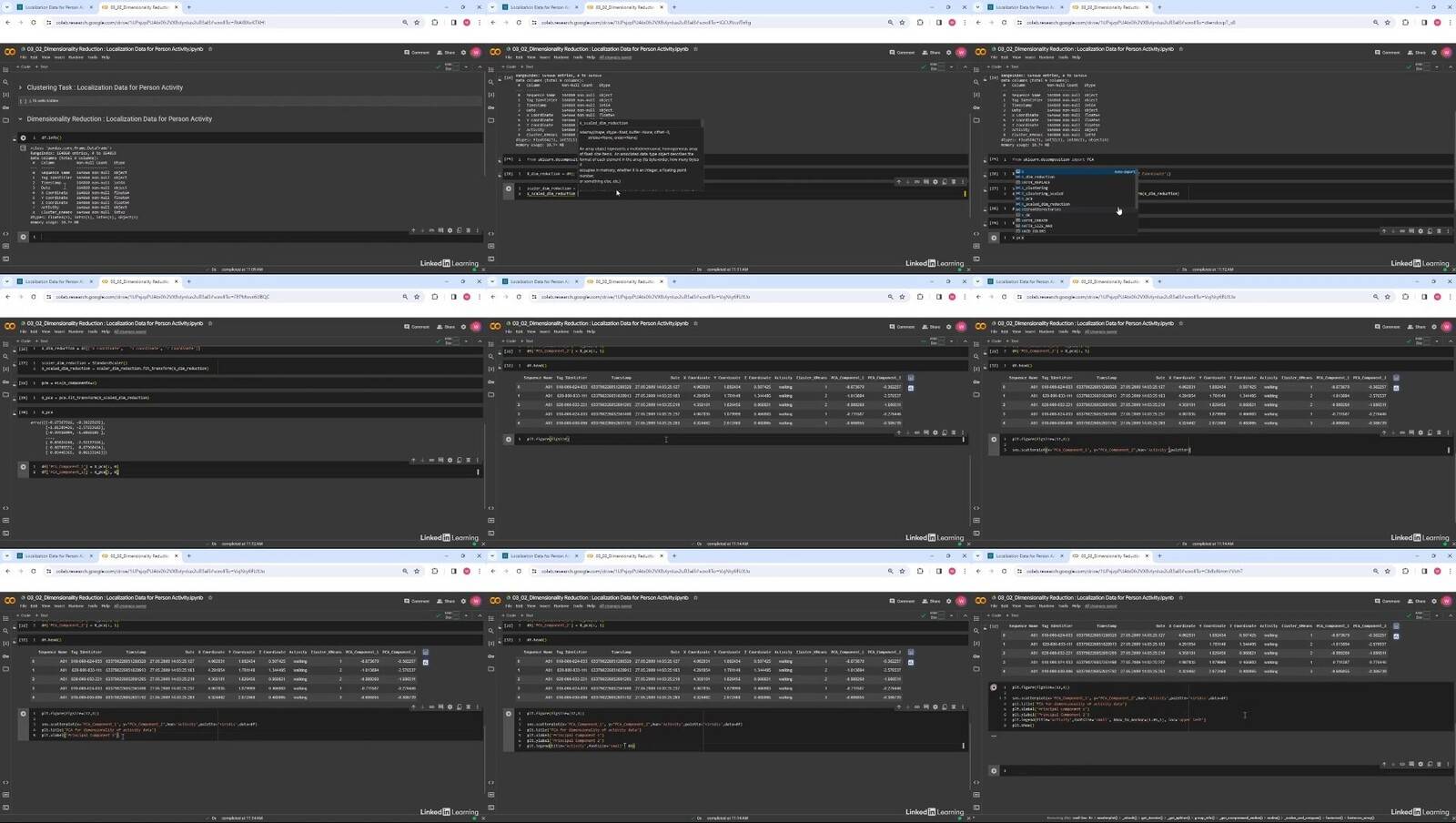Screen dimensions: 1456x823
Task: Open more cell actions menu in top-left cell toolbar
Action: tap(477, 230)
